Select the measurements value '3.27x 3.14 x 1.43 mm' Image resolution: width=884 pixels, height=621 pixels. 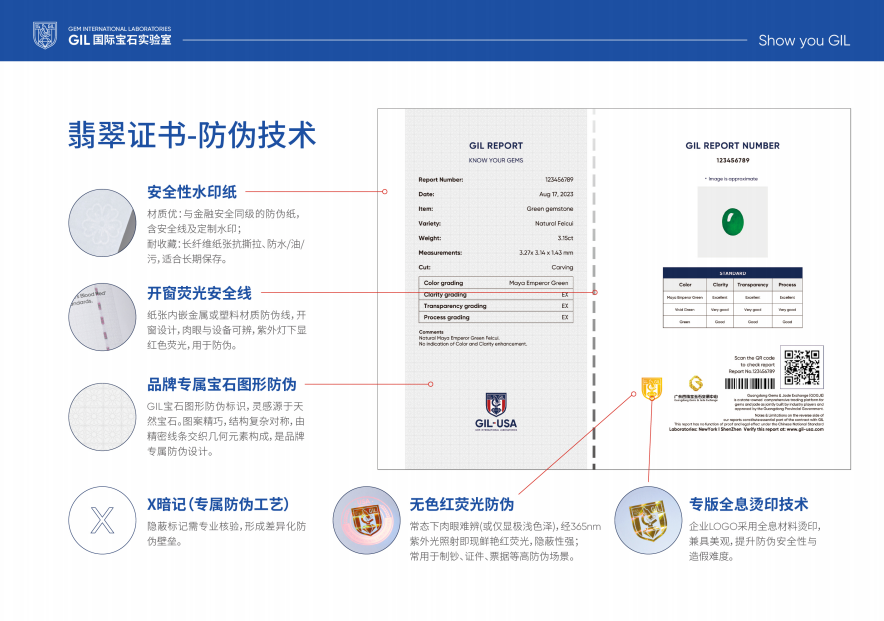coord(546,253)
